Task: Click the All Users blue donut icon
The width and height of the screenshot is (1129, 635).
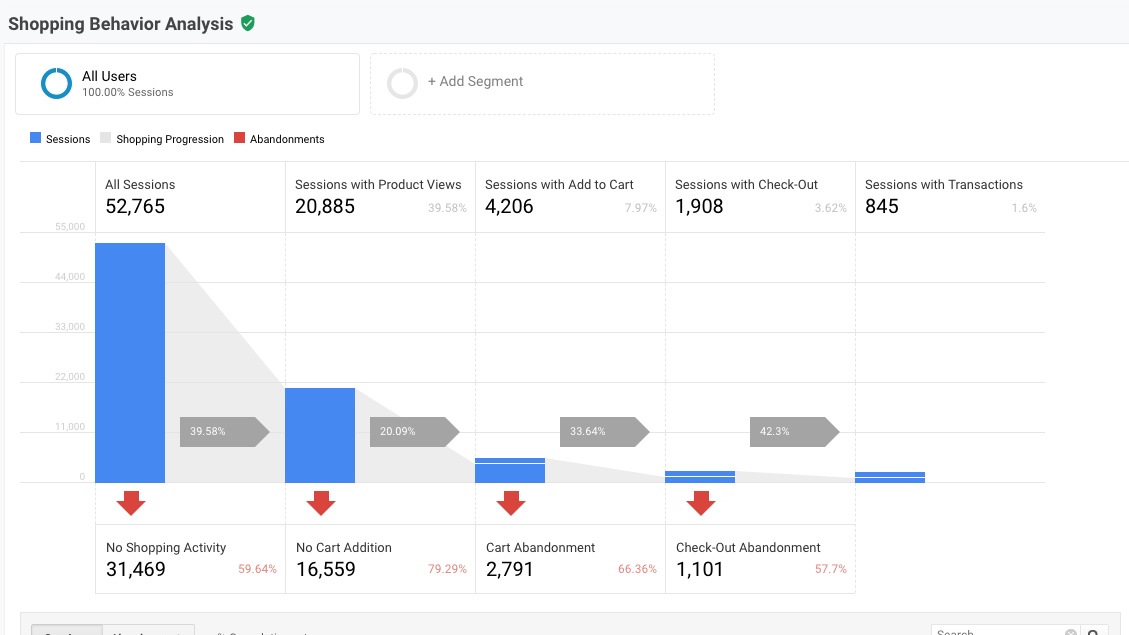Action: tap(56, 84)
